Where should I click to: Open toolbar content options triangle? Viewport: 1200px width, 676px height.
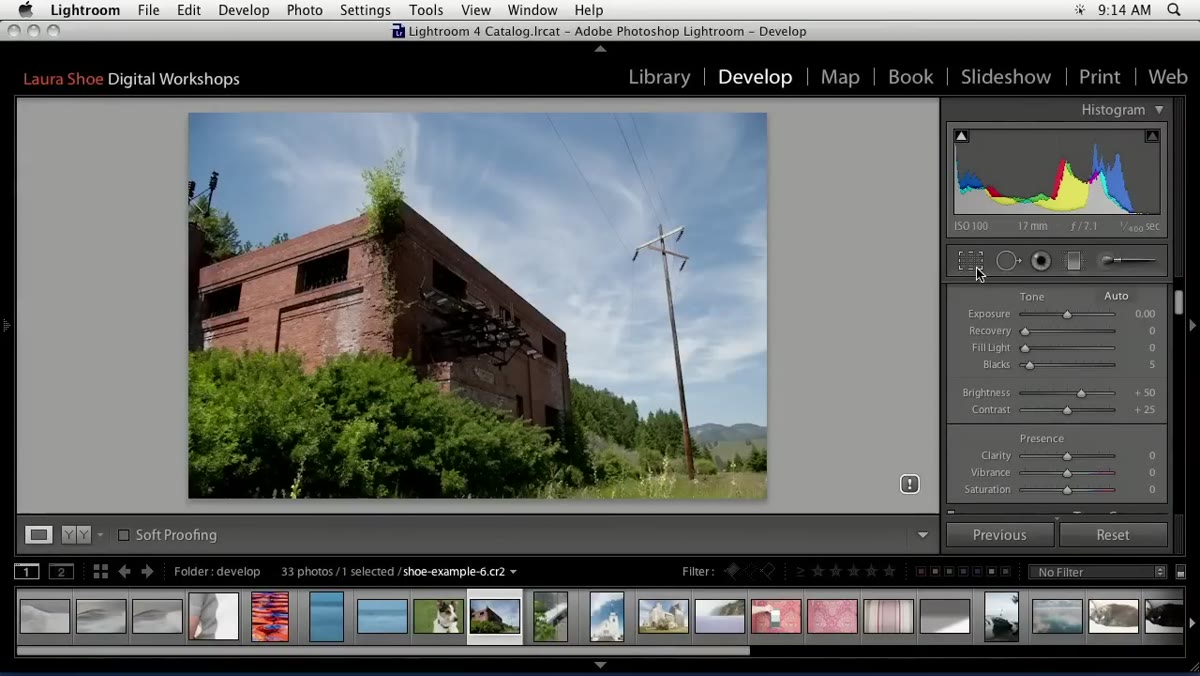pyautogui.click(x=923, y=535)
